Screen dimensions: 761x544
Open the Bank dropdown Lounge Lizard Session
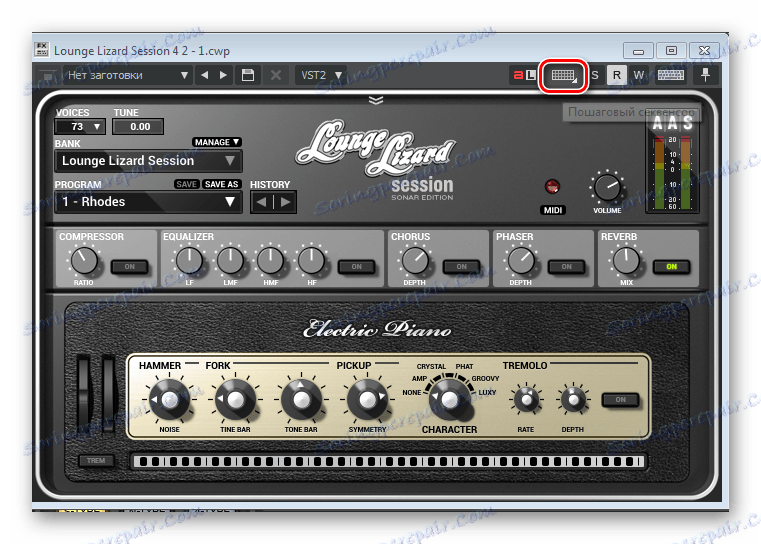point(148,161)
